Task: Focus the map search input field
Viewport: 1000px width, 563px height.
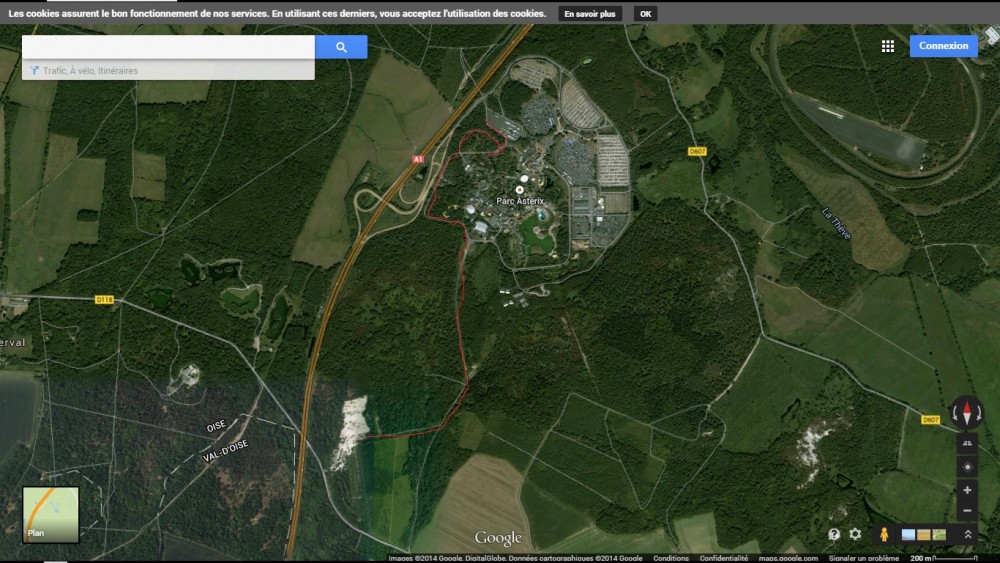Action: [x=168, y=47]
